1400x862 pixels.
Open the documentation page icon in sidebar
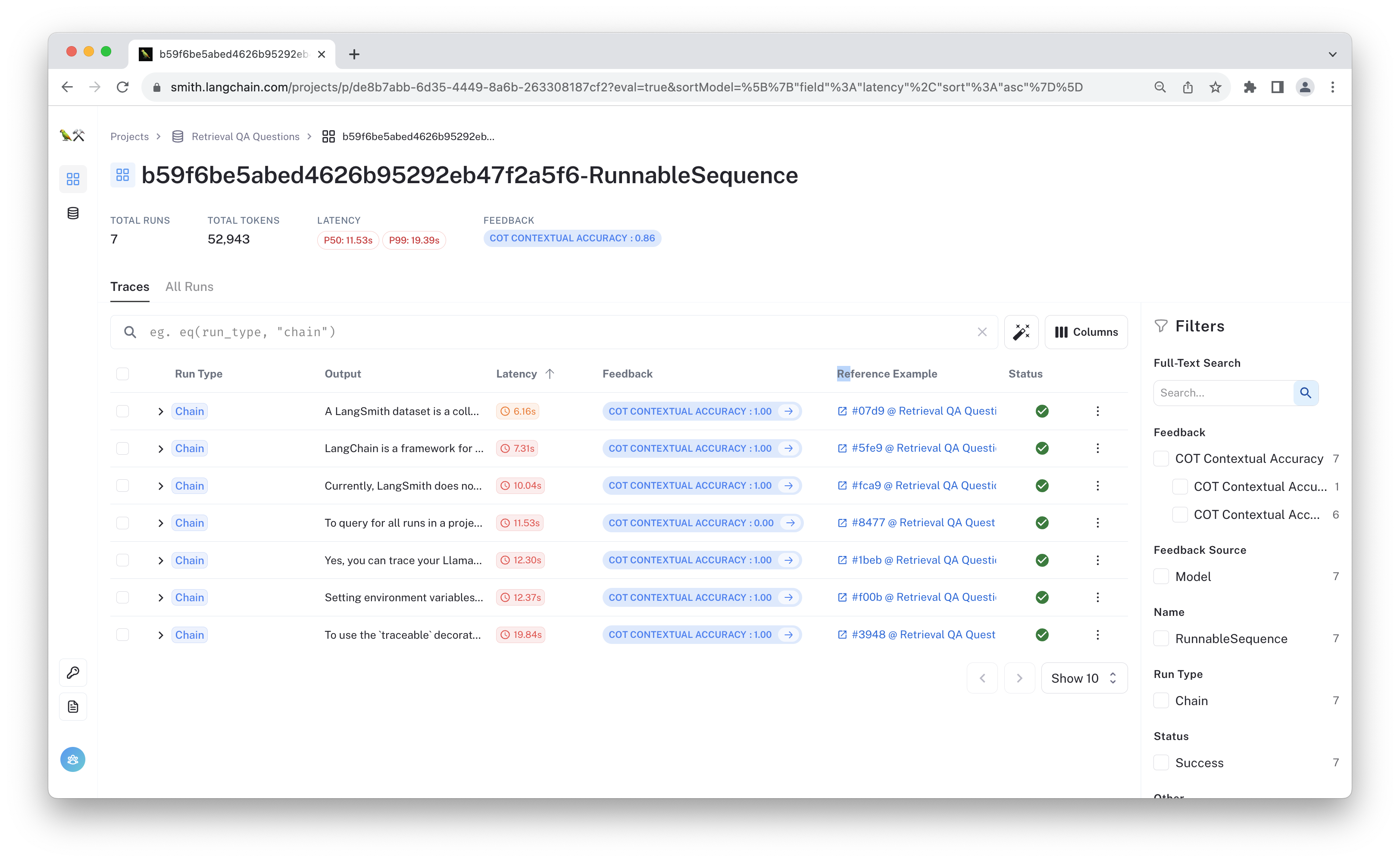click(x=73, y=707)
